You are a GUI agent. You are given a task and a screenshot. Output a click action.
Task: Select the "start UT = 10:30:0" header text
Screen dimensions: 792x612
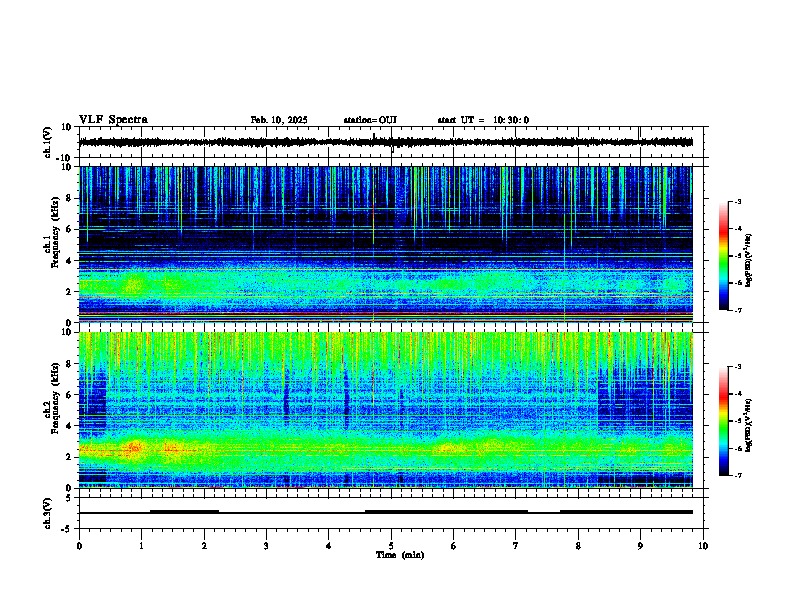point(483,120)
